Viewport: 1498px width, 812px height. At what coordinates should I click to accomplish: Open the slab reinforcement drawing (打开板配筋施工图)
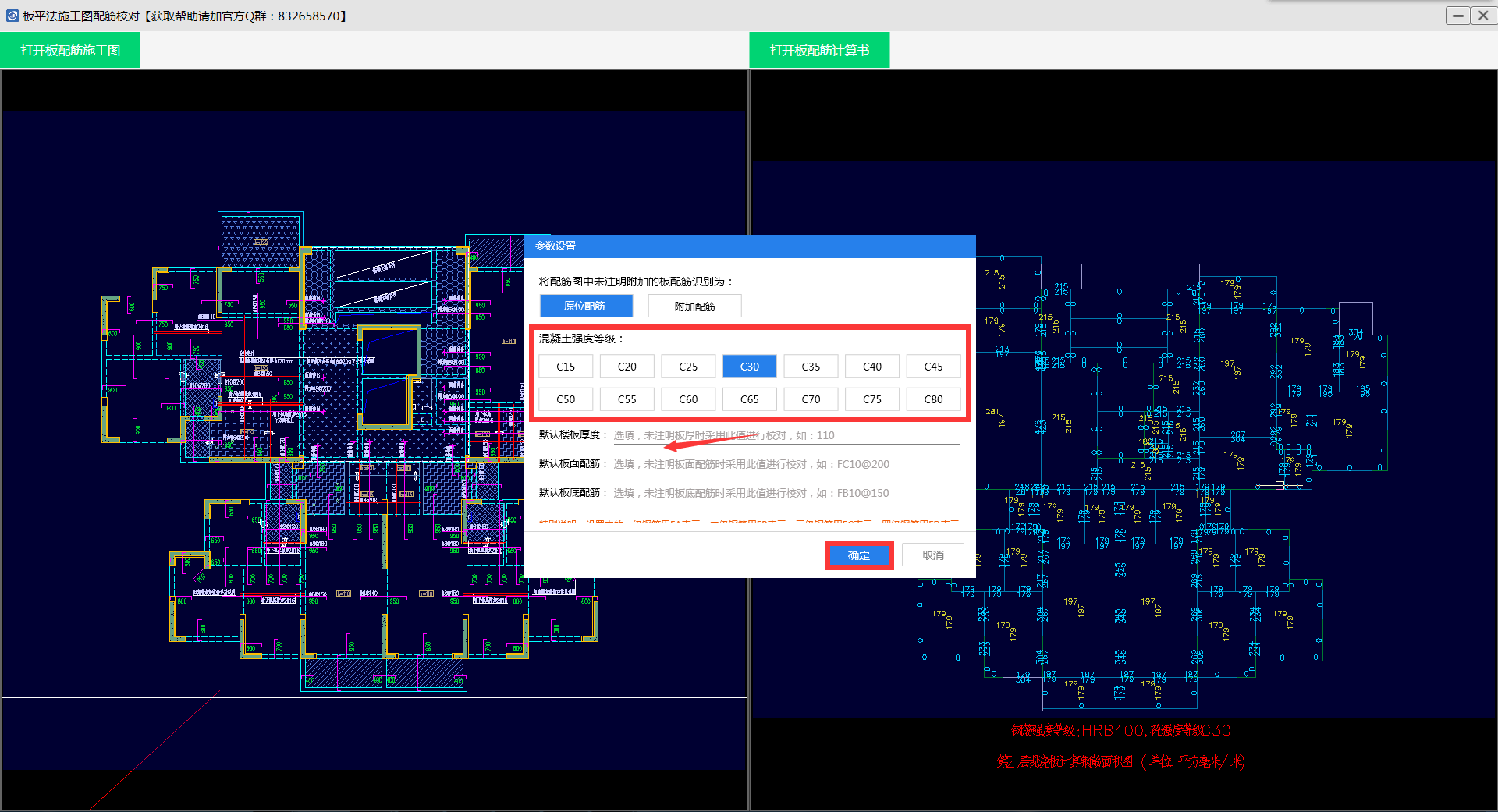[70, 51]
